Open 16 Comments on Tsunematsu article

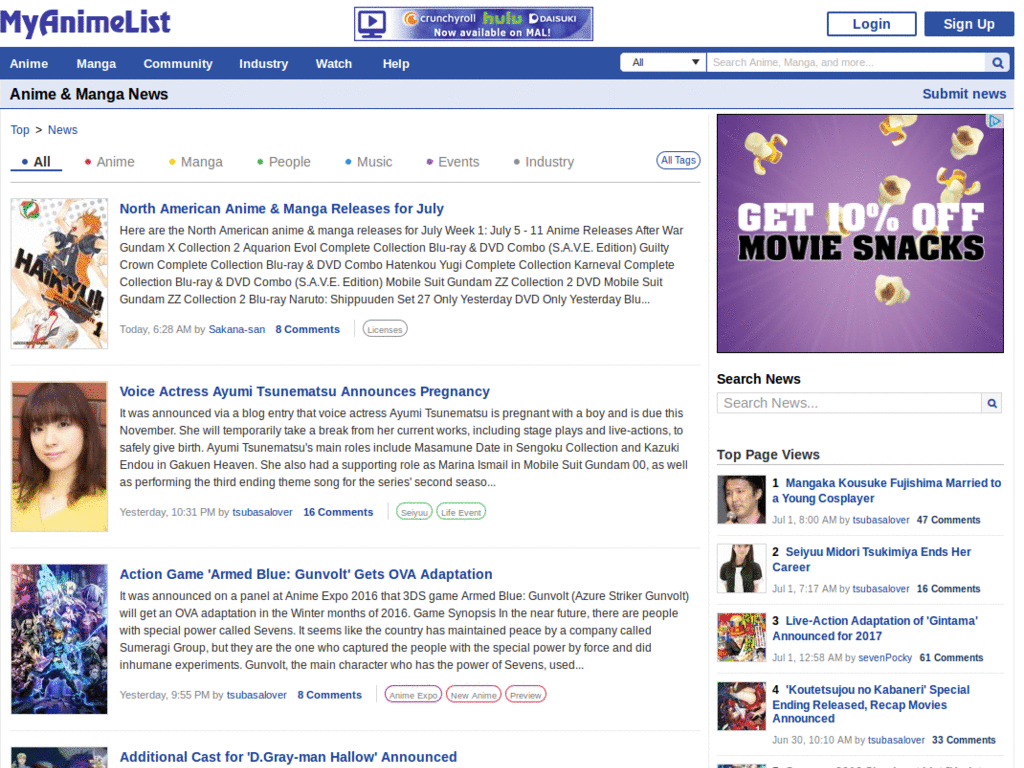point(338,513)
